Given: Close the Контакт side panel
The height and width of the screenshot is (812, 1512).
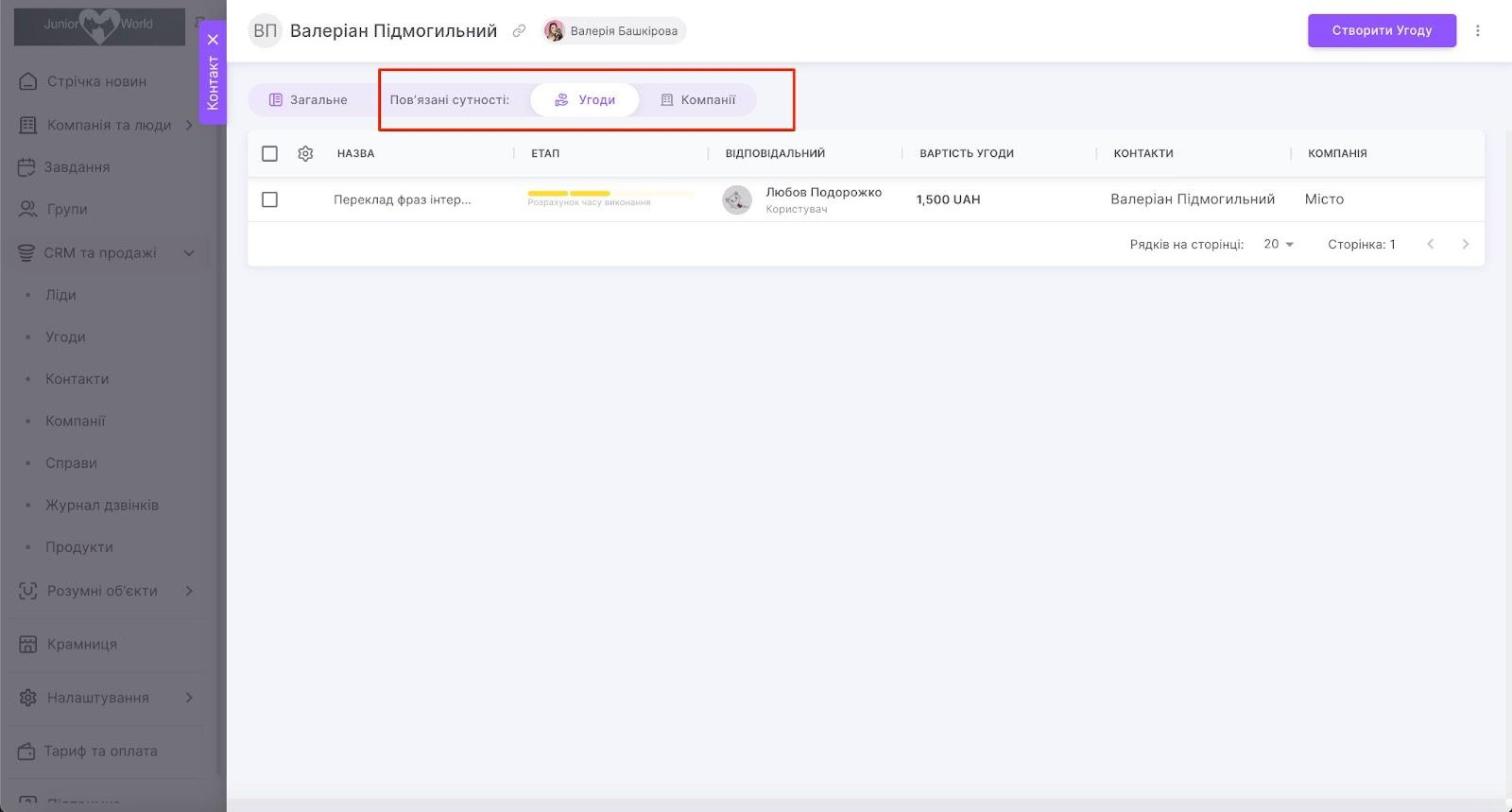Looking at the screenshot, I should coord(214,40).
